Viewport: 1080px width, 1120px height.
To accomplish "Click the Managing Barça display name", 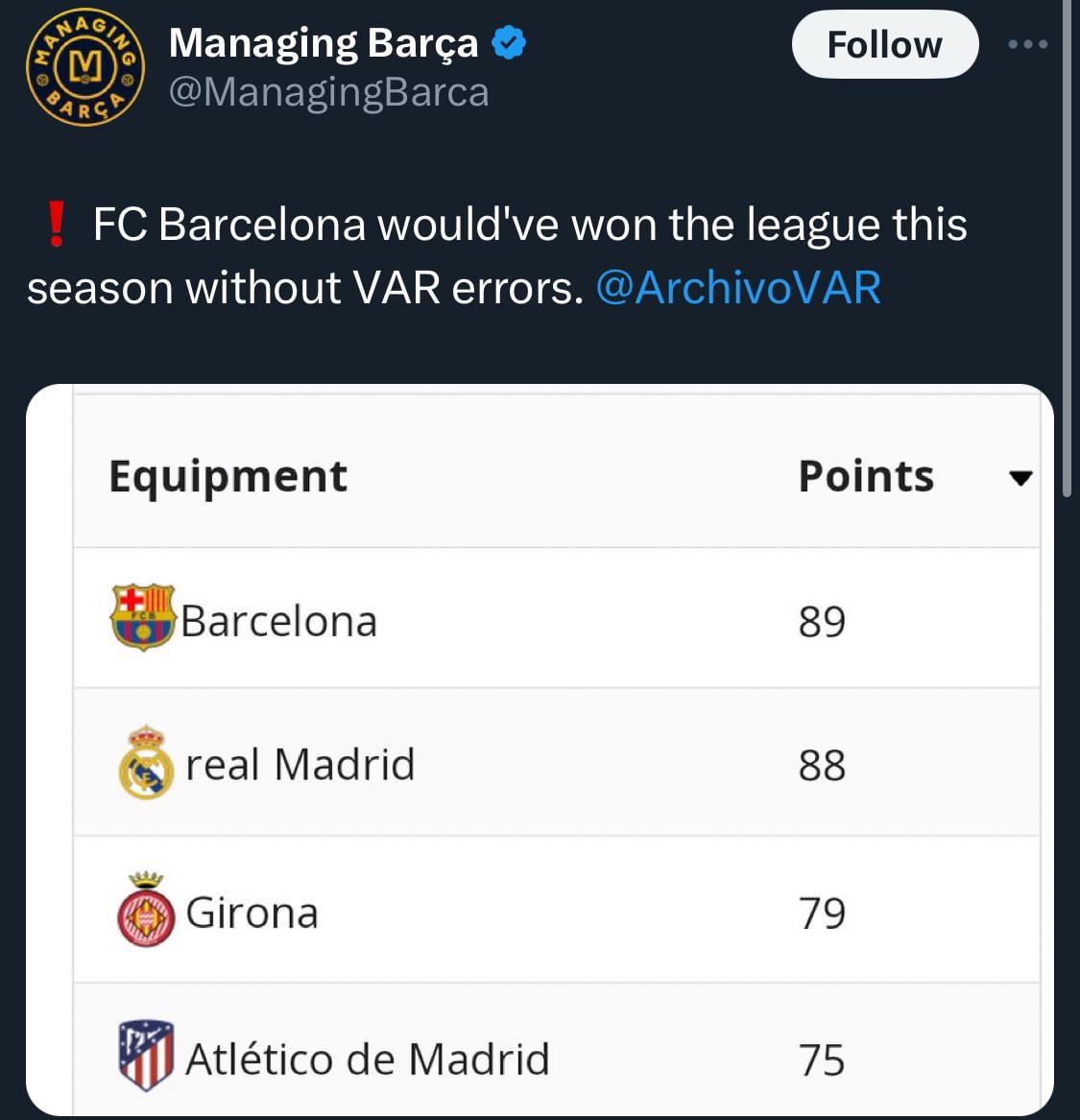I will 323,43.
